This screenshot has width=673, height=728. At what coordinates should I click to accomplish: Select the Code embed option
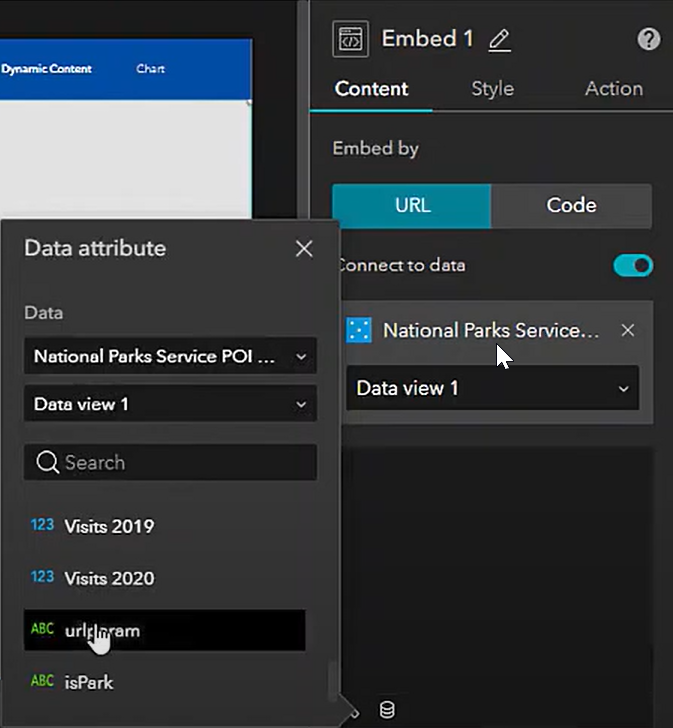coord(571,206)
